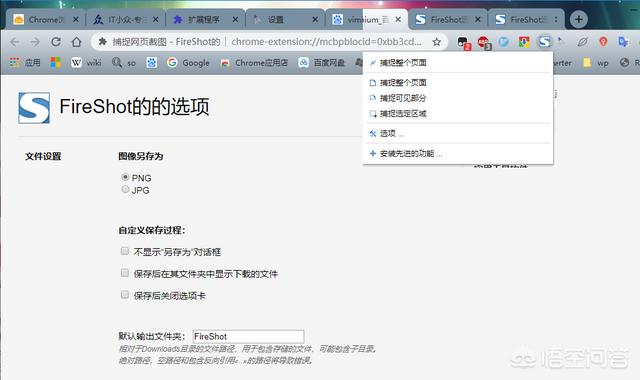Open the Google bookmark
Image resolution: width=640 pixels, height=380 pixels.
click(x=189, y=62)
